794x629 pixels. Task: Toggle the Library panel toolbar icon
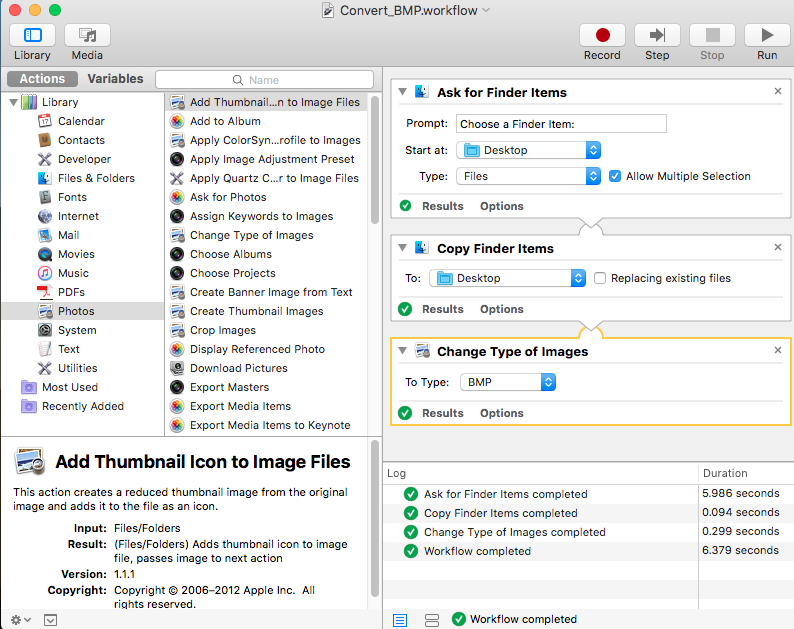point(32,35)
